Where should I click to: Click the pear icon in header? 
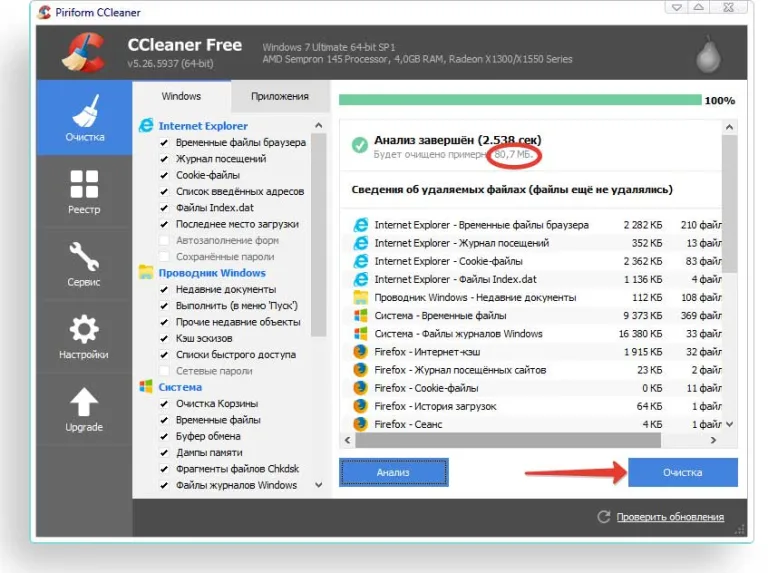click(x=708, y=54)
